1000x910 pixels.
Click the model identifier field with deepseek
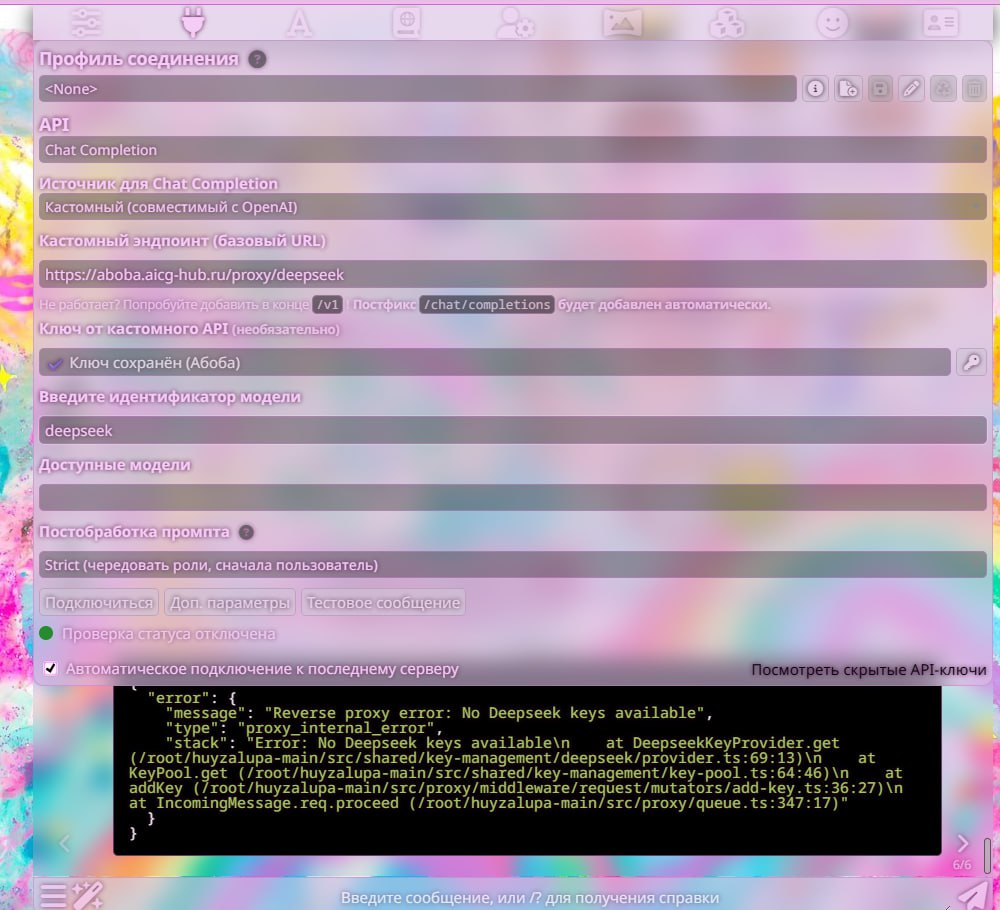pyautogui.click(x=513, y=430)
